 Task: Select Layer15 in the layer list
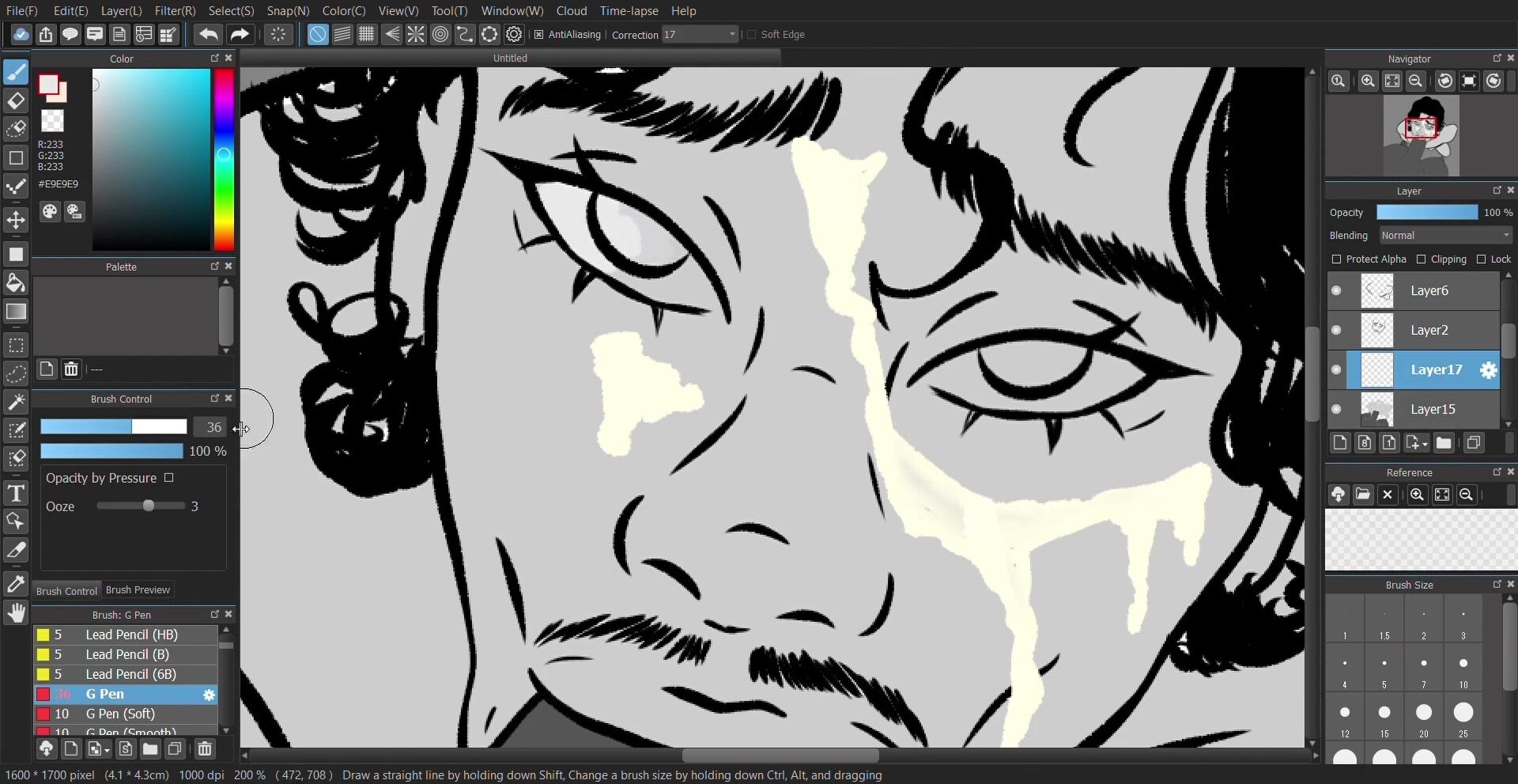coord(1433,409)
